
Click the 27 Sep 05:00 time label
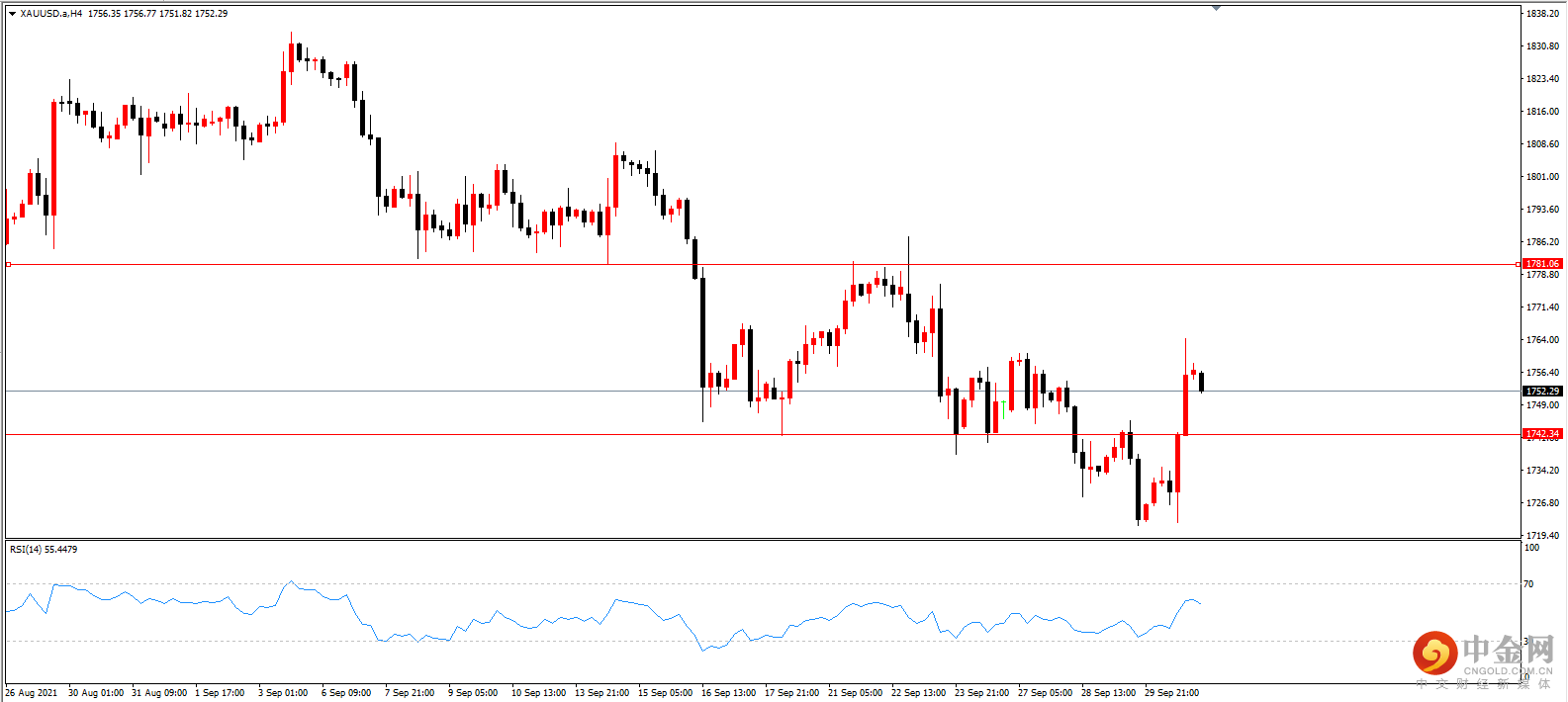tap(1045, 693)
